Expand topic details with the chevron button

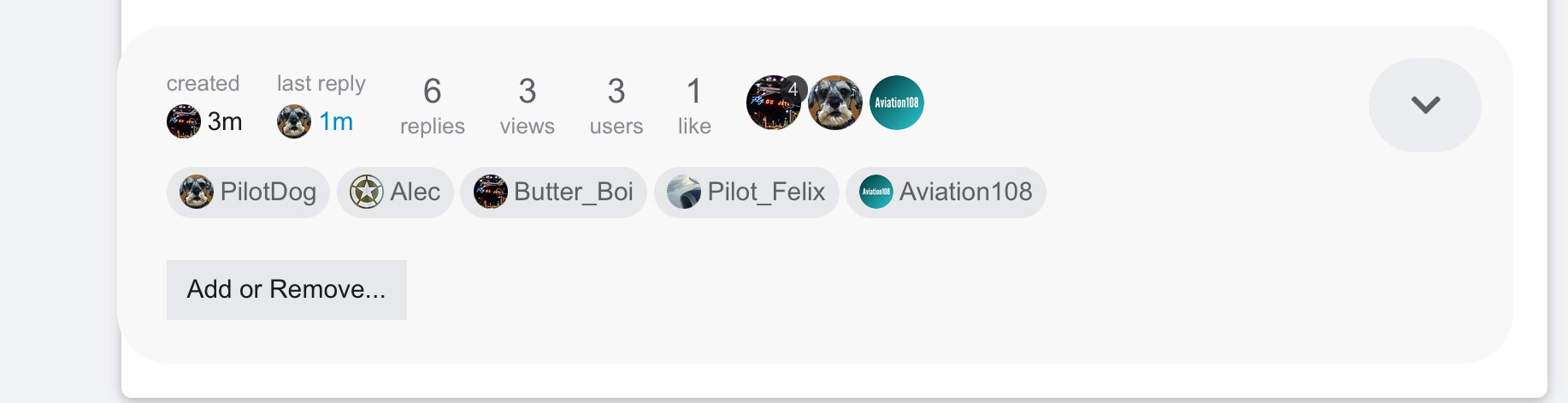click(x=1424, y=105)
